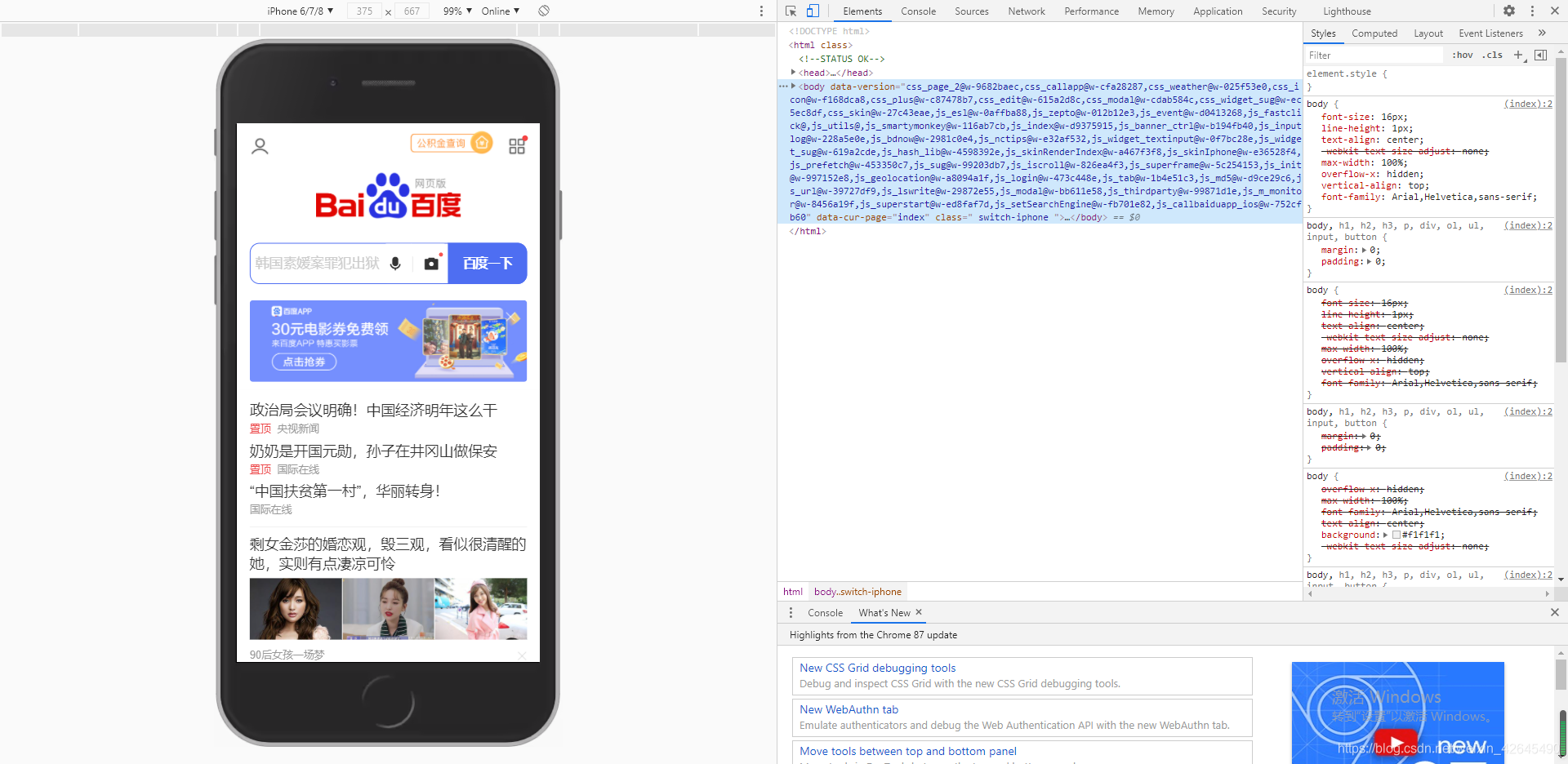
Task: Toggle the computed styles sidebar icon
Action: pyautogui.click(x=1540, y=55)
